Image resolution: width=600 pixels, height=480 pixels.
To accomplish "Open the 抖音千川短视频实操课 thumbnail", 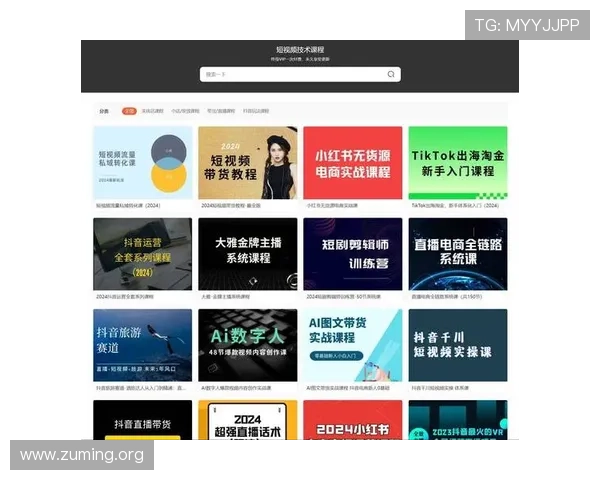I will click(x=458, y=345).
